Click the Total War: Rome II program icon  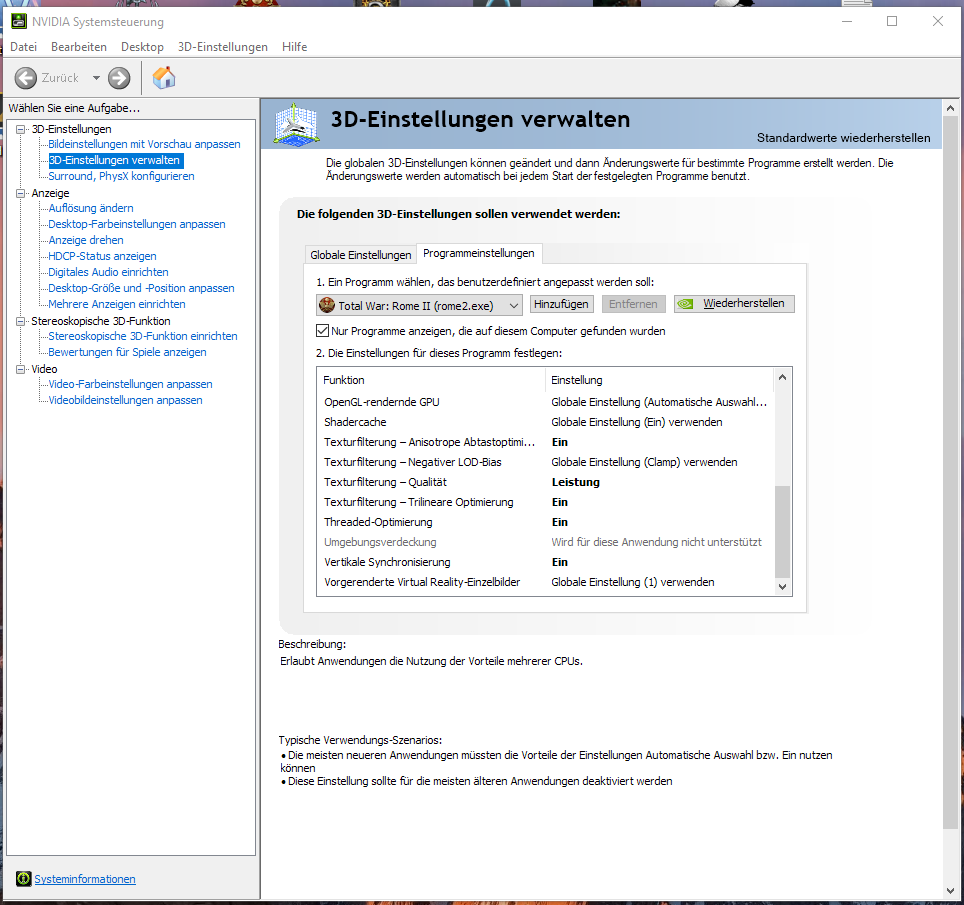coord(327,305)
